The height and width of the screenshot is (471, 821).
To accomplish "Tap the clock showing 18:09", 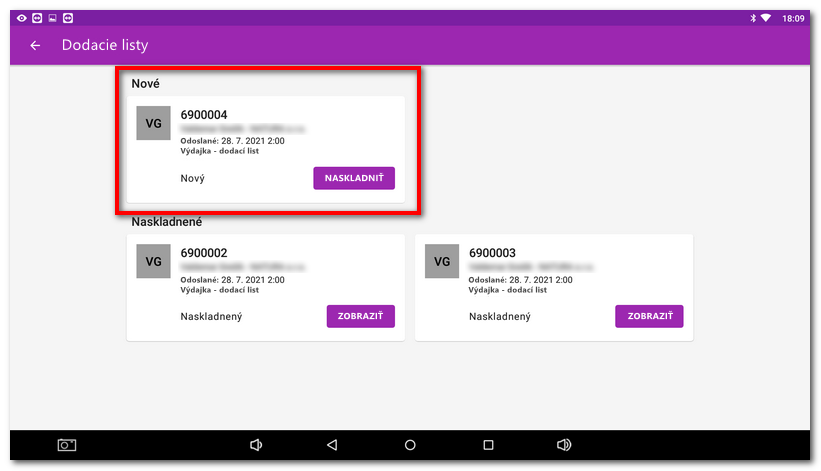I will (x=793, y=18).
